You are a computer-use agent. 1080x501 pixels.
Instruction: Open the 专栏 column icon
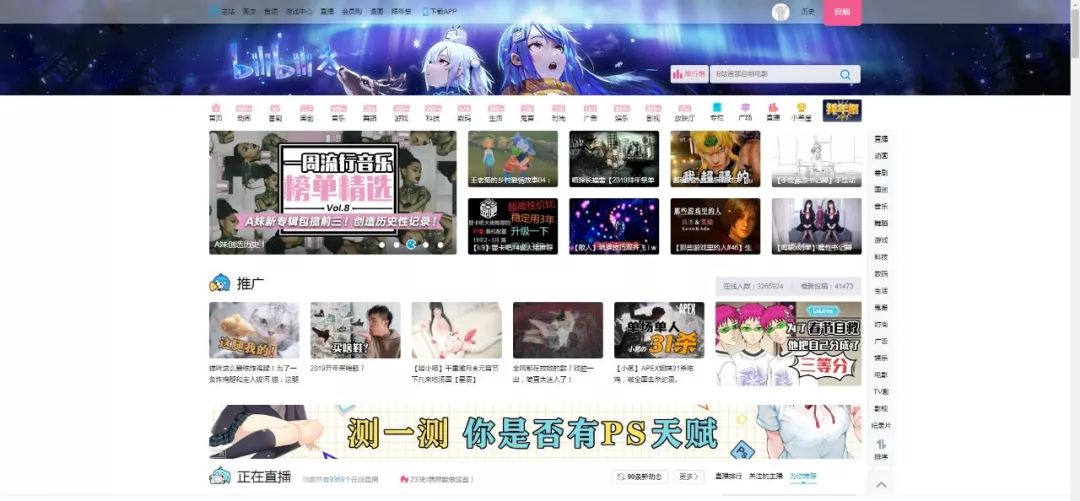[x=717, y=112]
